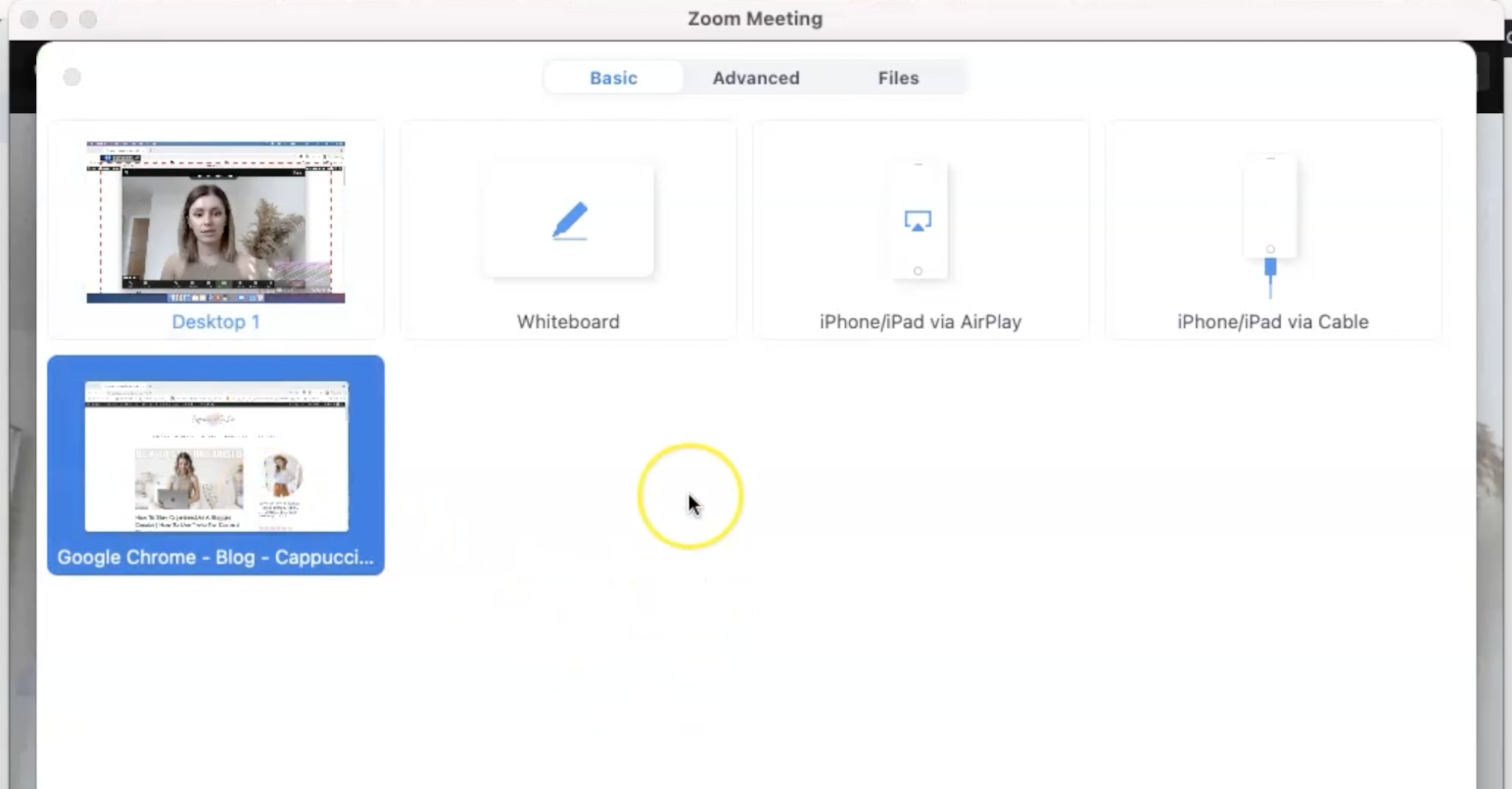
Task: Click the 'Google Chrome - Blog - Cappucci...' label
Action: click(x=215, y=557)
